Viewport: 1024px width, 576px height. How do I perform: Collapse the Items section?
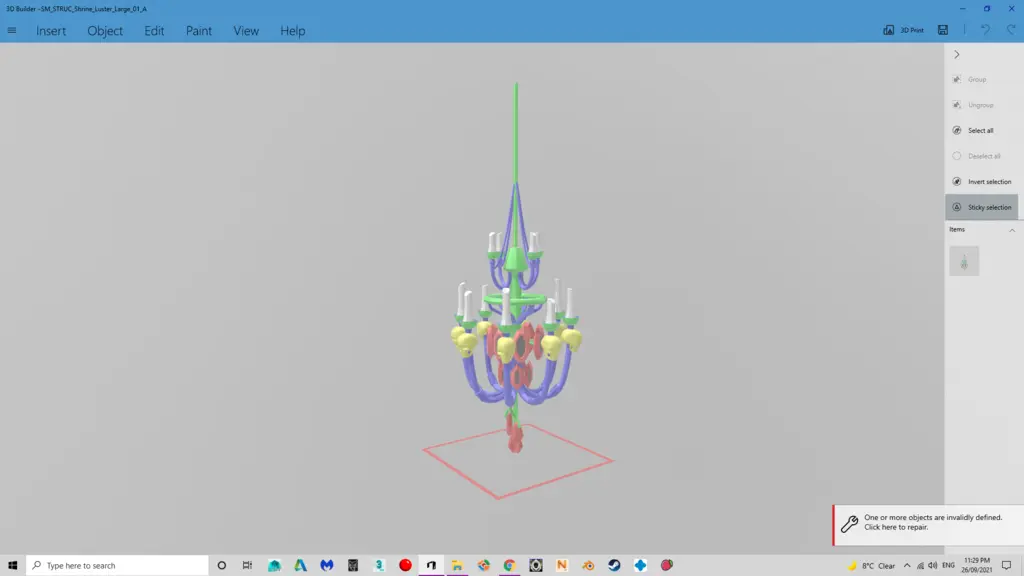(1013, 229)
